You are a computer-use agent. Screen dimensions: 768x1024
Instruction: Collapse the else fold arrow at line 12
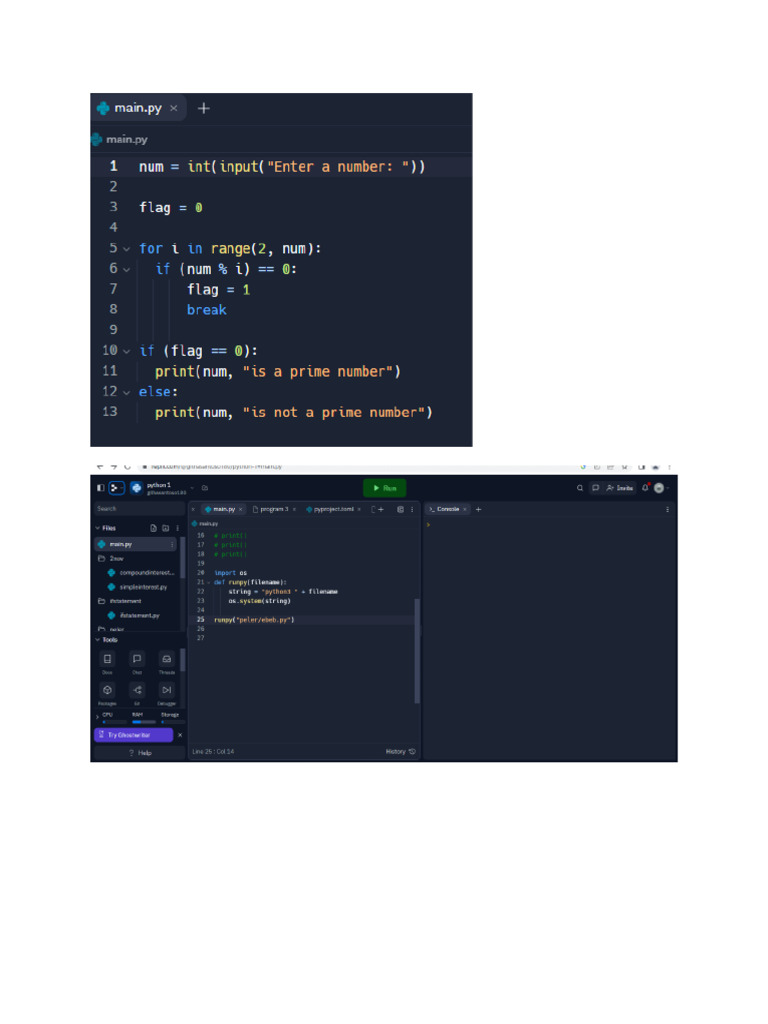point(127,392)
